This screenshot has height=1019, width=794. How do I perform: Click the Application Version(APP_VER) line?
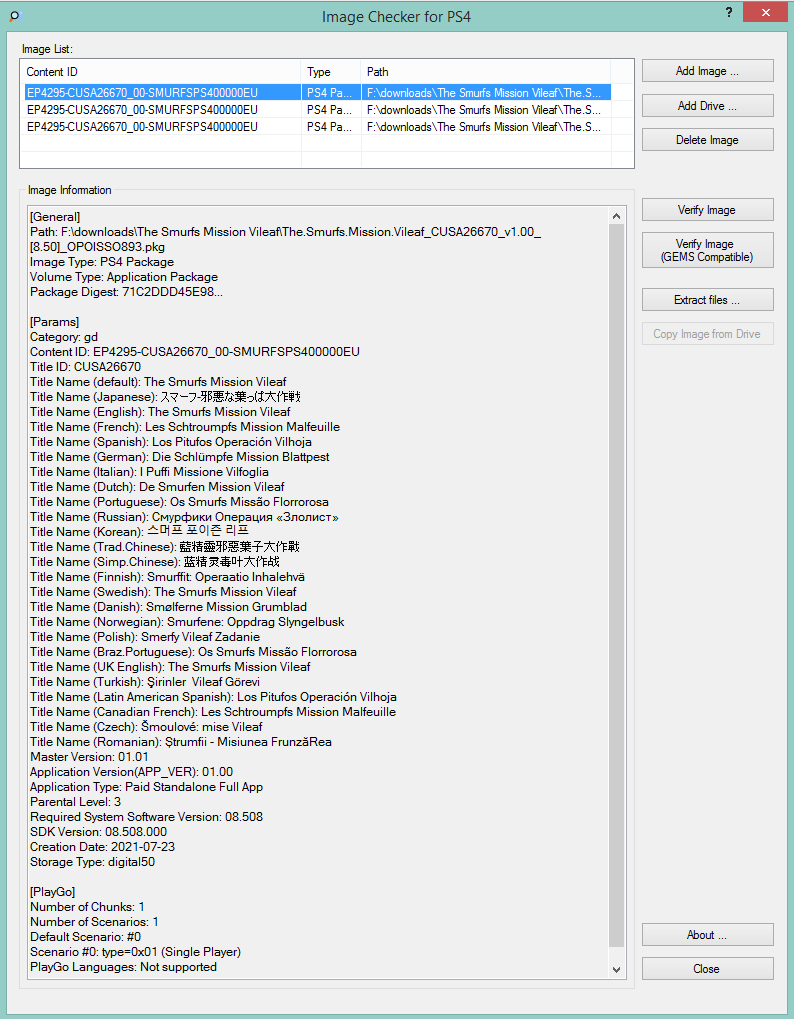click(131, 770)
